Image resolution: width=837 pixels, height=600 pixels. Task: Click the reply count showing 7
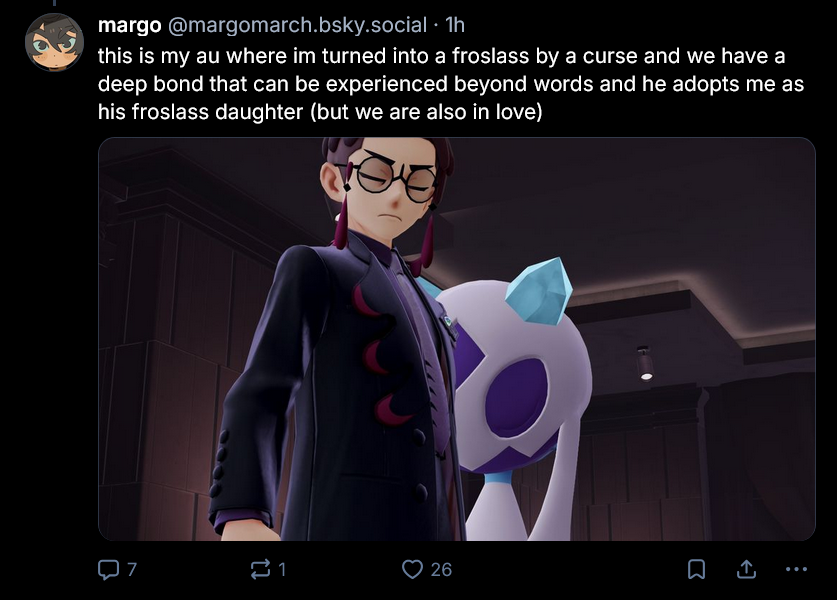click(x=132, y=570)
